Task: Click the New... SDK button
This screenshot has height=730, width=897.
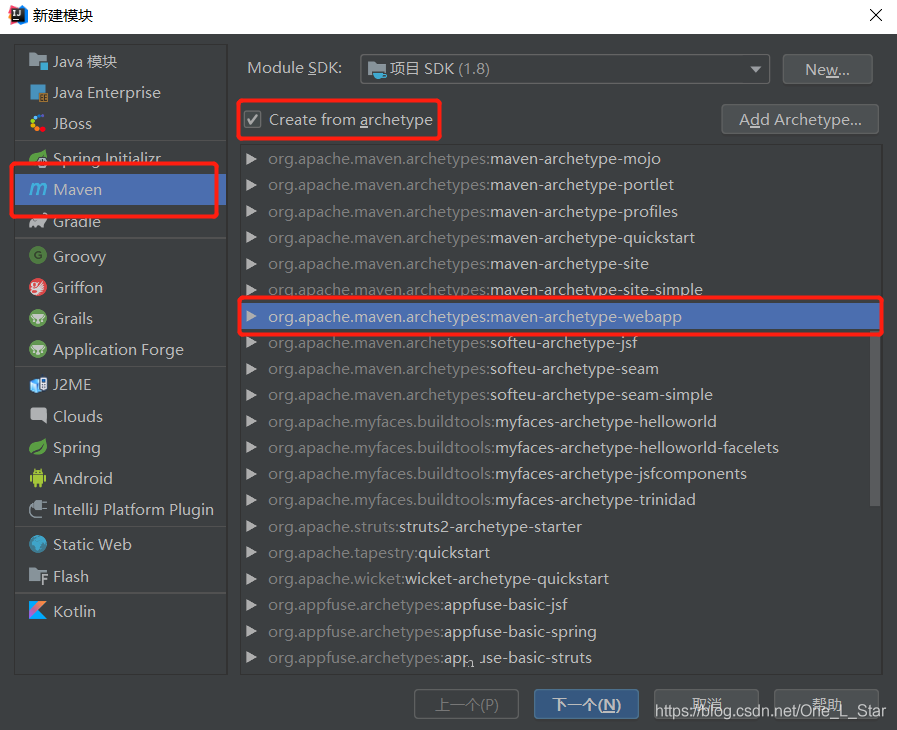Action: click(x=827, y=69)
